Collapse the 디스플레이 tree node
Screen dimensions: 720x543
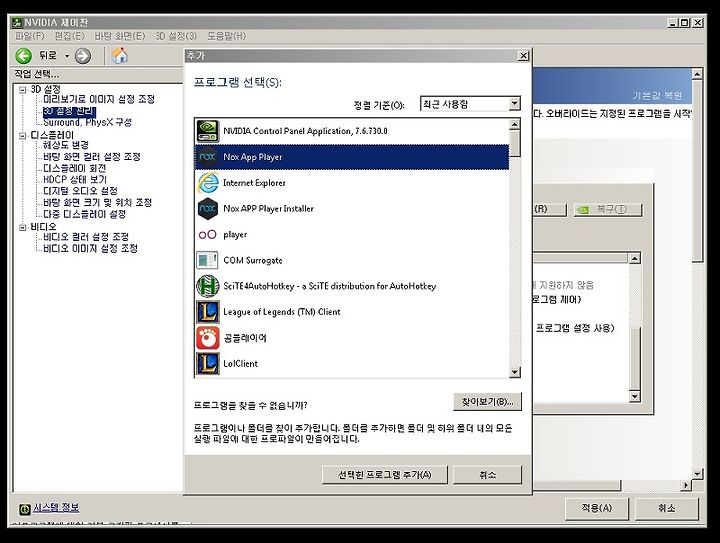point(22,135)
